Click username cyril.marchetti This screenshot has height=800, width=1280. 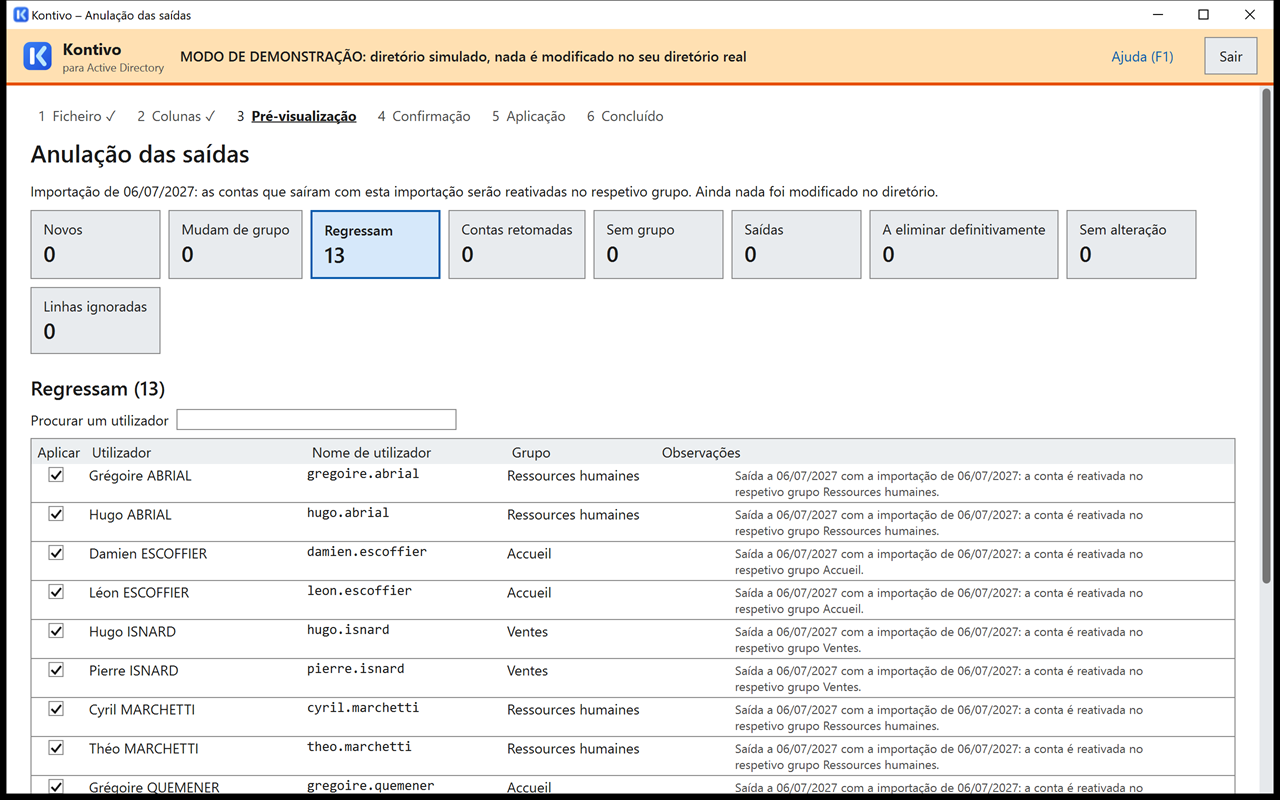click(363, 708)
